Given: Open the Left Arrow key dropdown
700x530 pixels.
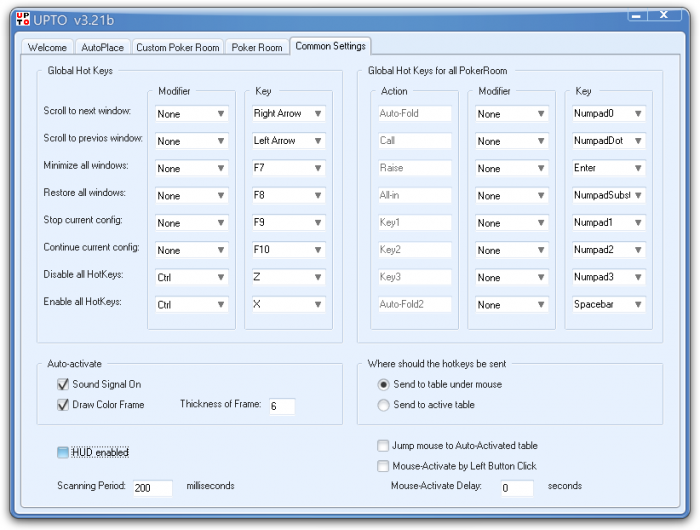Looking at the screenshot, I should coord(288,141).
